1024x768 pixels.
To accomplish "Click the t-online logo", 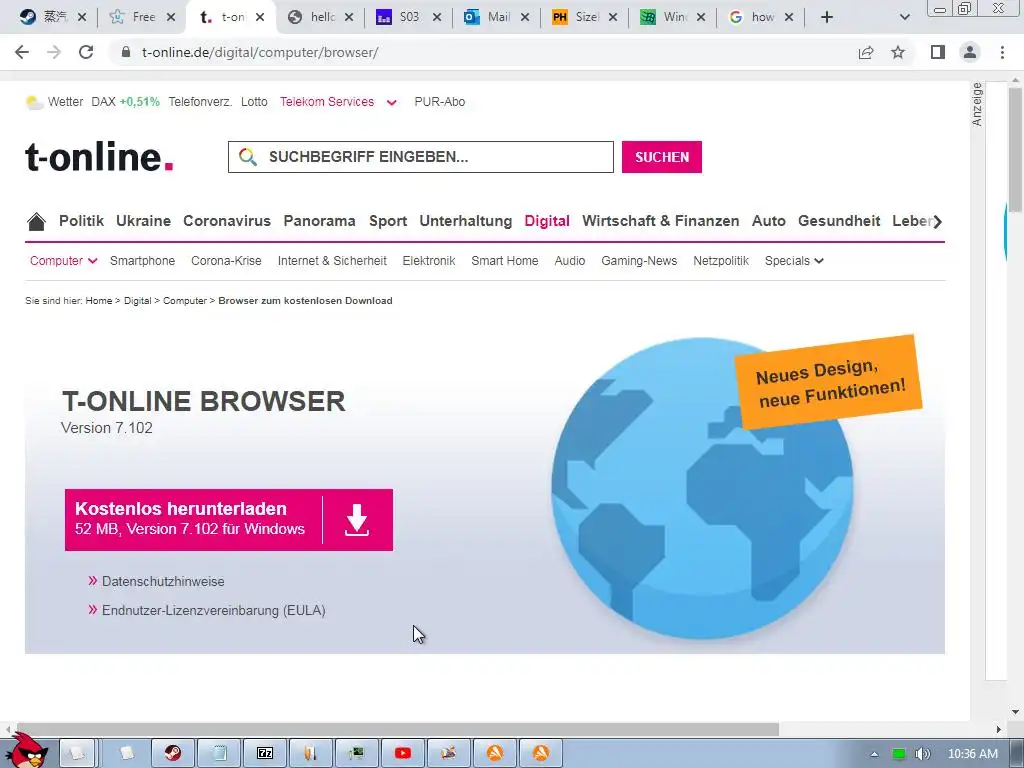I will (x=99, y=157).
